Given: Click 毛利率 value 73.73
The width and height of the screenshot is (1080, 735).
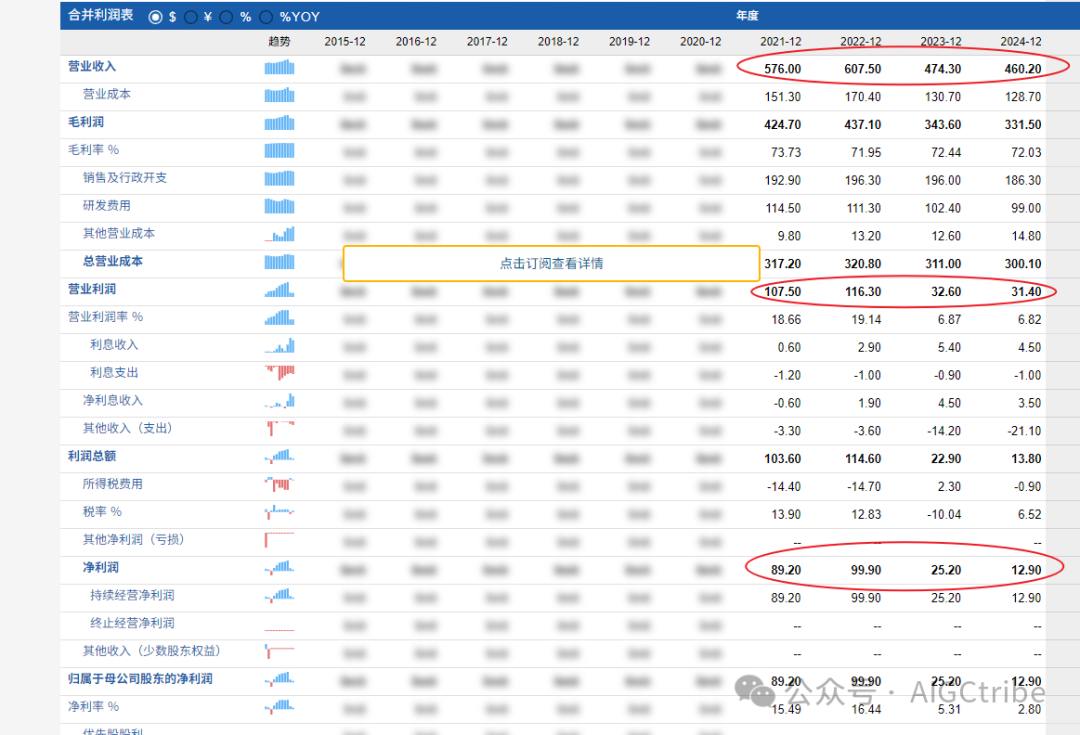Looking at the screenshot, I should (x=786, y=152).
